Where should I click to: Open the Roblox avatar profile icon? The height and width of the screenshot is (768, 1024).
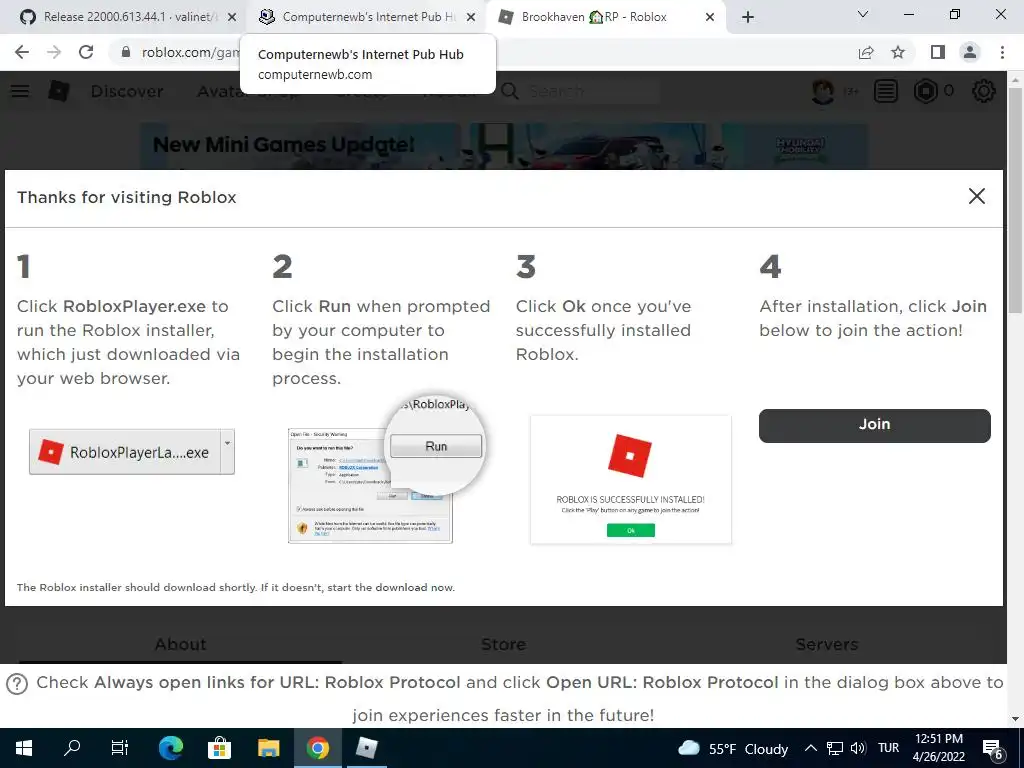[x=823, y=91]
